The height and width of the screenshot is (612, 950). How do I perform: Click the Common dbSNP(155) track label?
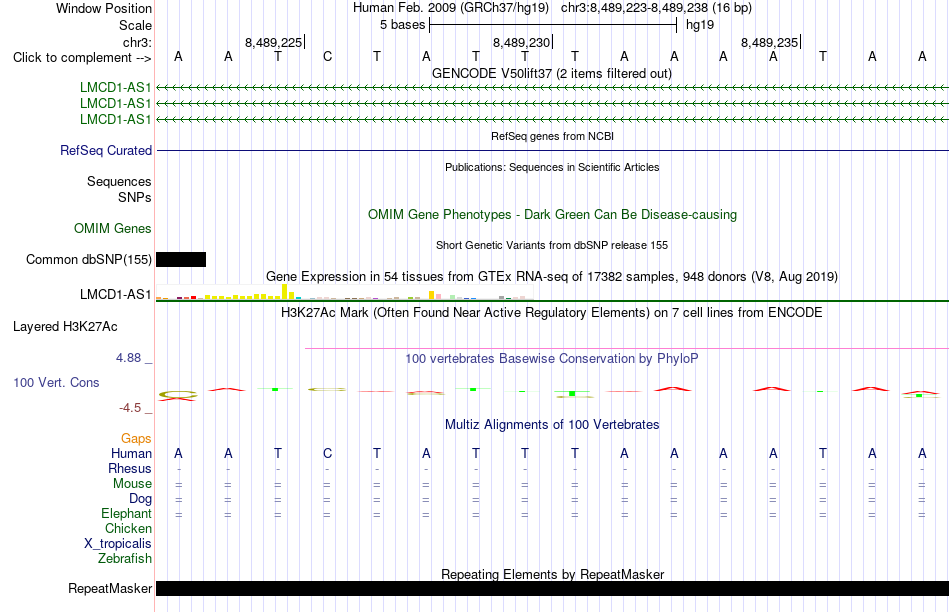[x=89, y=259]
